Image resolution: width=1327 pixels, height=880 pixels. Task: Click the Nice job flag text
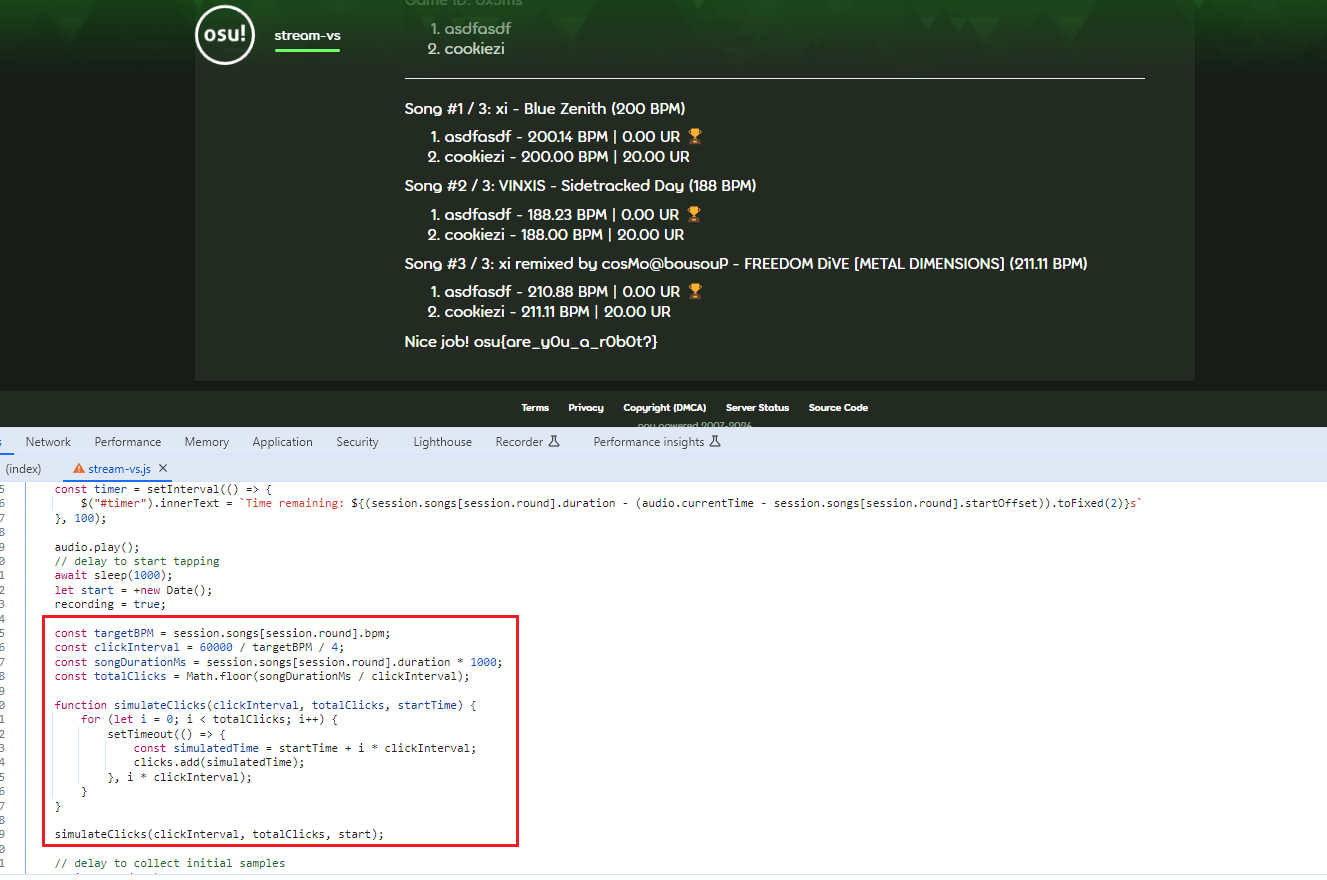click(530, 342)
